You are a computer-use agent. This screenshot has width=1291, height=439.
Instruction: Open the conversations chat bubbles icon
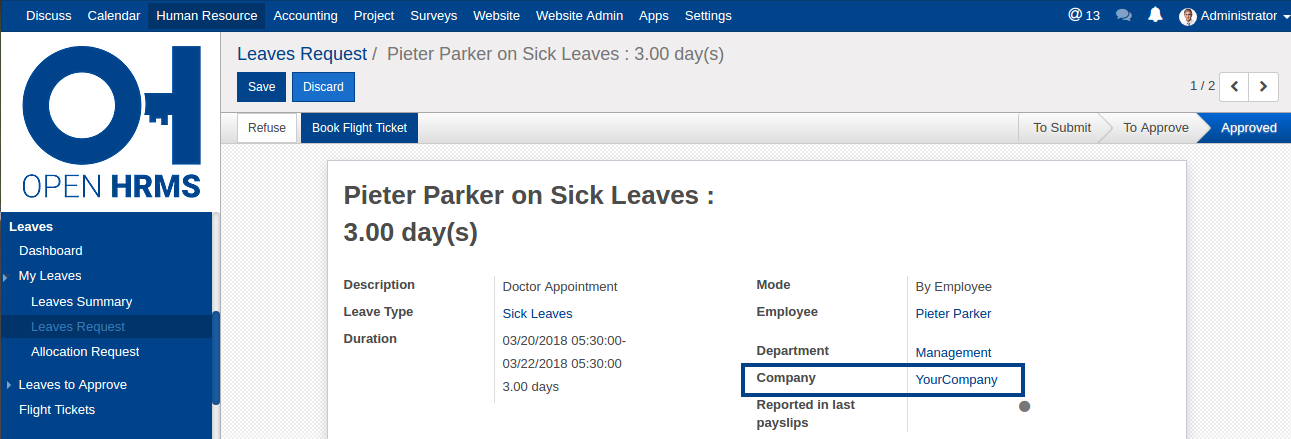coord(1124,15)
